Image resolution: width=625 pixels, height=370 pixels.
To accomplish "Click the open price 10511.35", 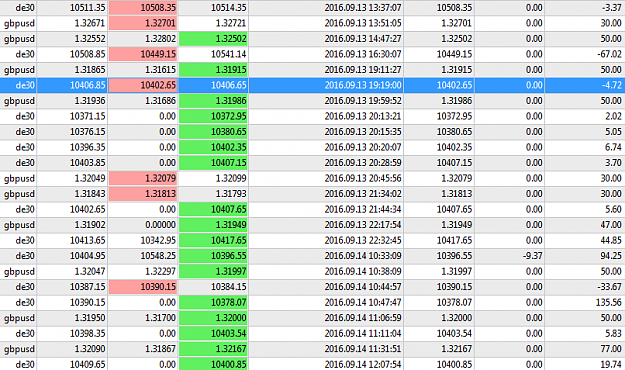I will (x=88, y=8).
